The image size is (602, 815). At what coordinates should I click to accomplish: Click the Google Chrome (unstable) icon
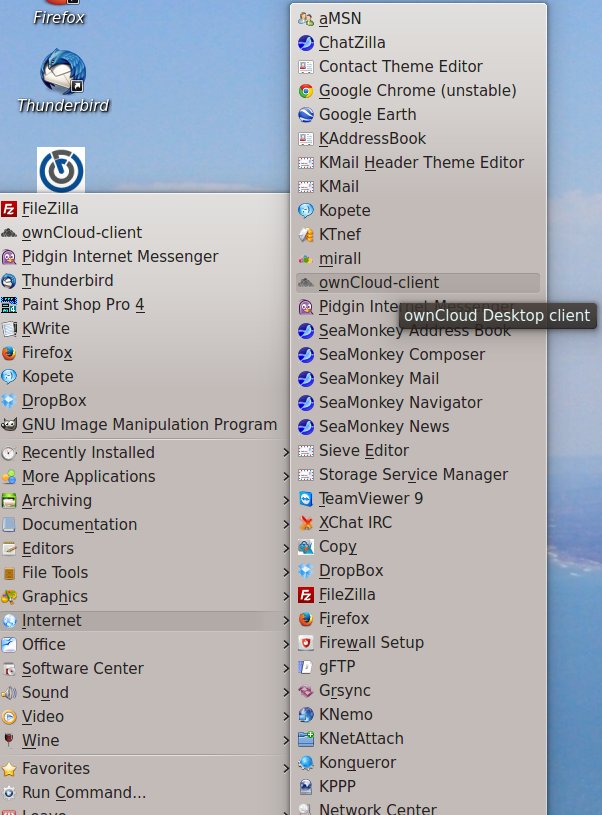(306, 91)
